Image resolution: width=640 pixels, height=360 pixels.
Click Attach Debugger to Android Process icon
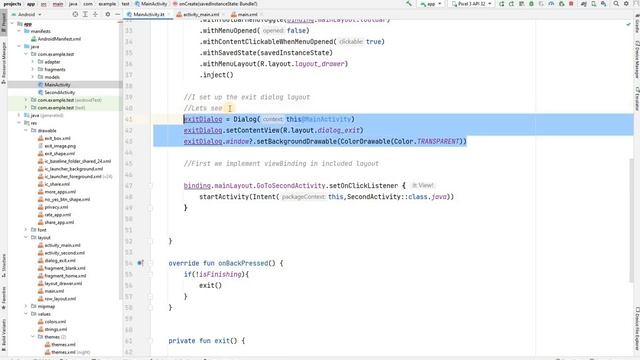click(561, 4)
